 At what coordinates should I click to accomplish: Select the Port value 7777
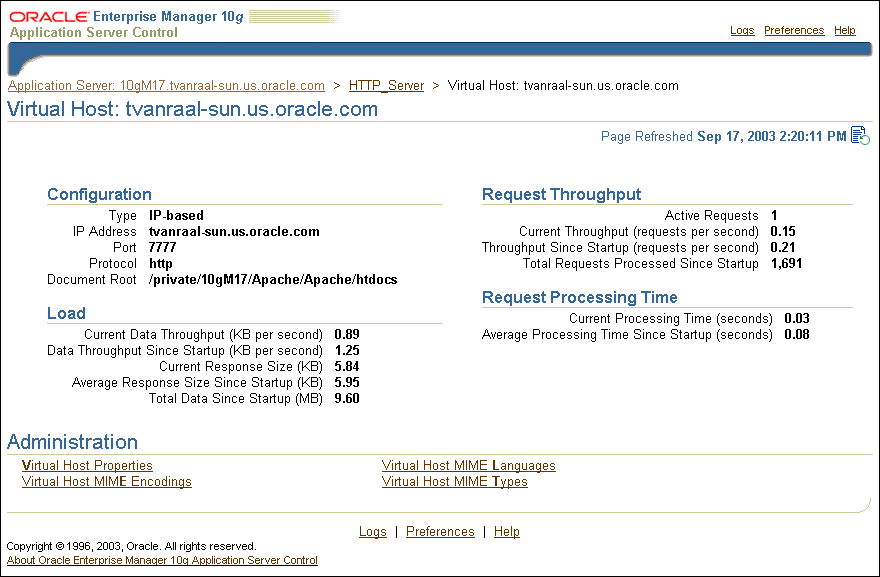click(163, 248)
